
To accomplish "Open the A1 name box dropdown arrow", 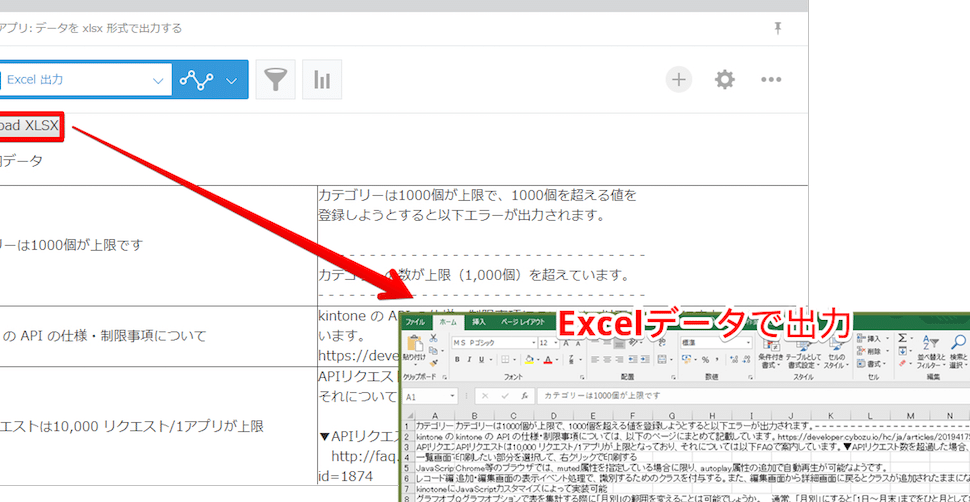I will point(453,396).
